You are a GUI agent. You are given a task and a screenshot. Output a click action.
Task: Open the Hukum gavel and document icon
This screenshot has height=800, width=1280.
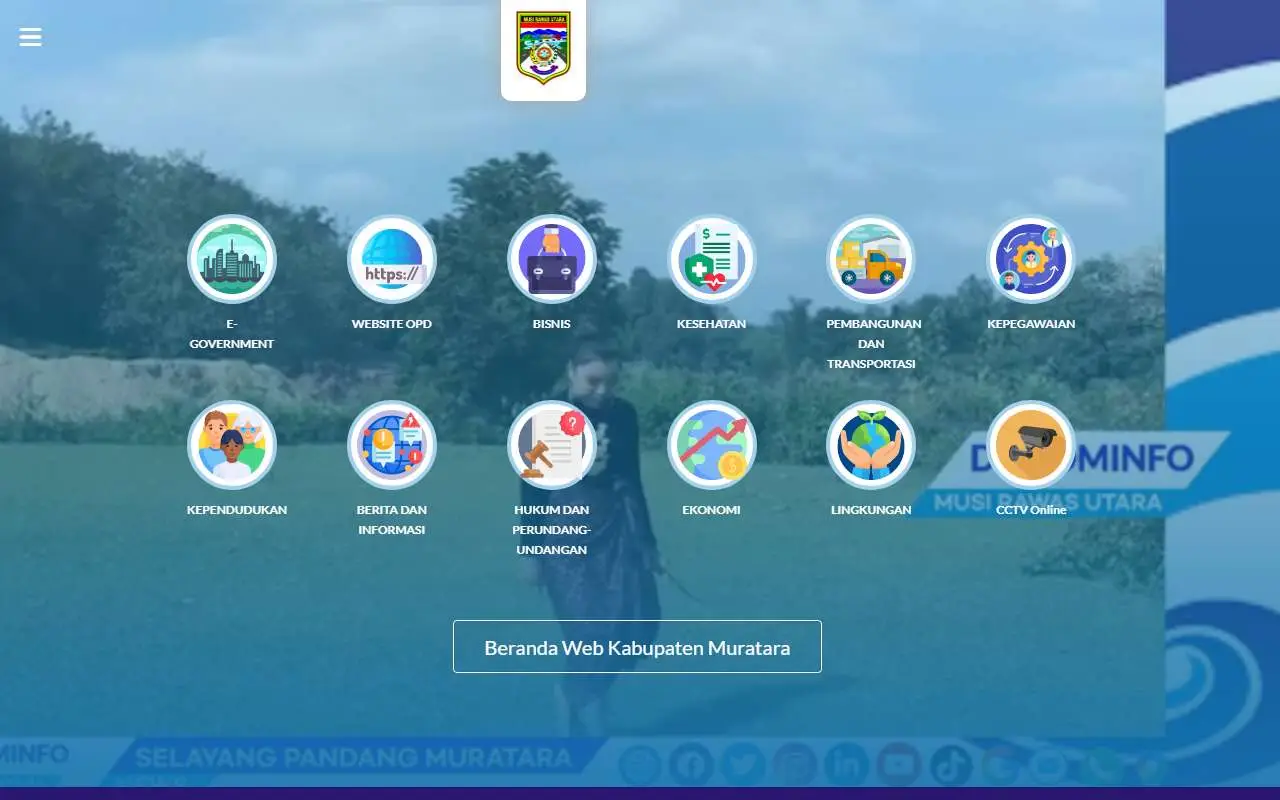point(552,445)
